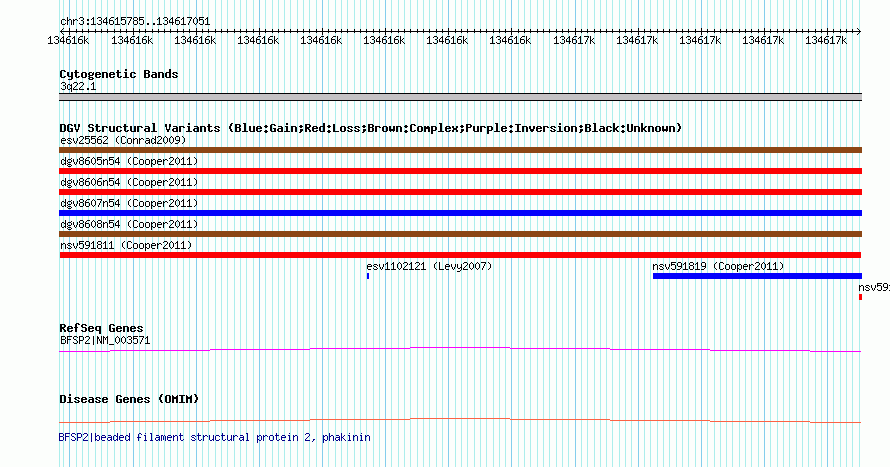The height and width of the screenshot is (467, 890).
Task: Open BFSP2 beaded filament structural protein link
Action: tap(215, 437)
